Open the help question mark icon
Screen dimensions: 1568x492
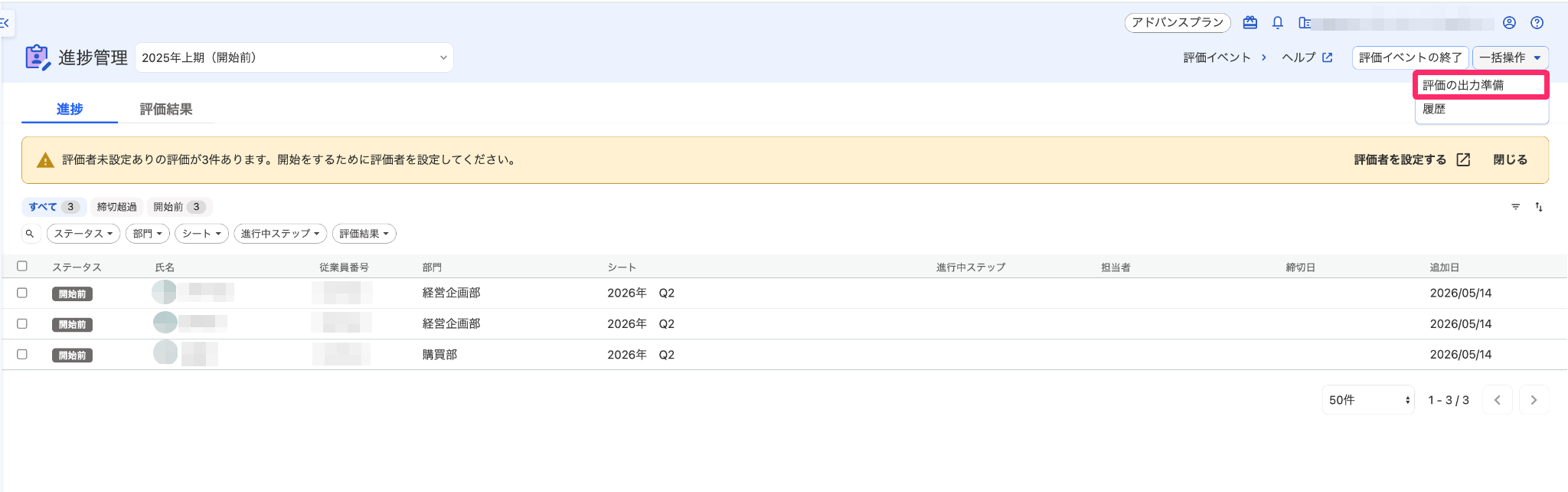1537,23
